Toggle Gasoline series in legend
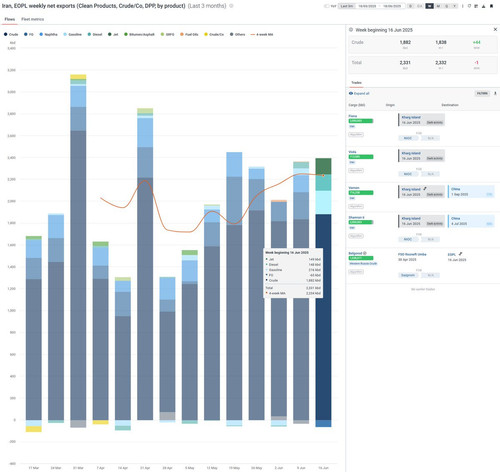 (72, 34)
